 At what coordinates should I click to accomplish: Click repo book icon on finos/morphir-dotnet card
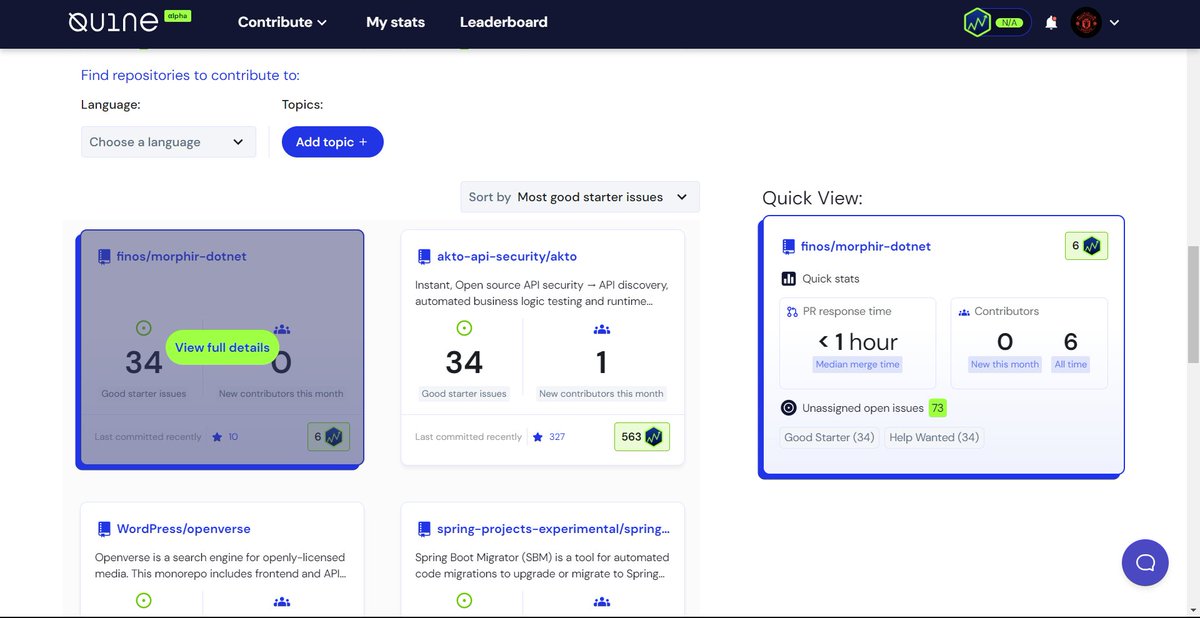[104, 256]
